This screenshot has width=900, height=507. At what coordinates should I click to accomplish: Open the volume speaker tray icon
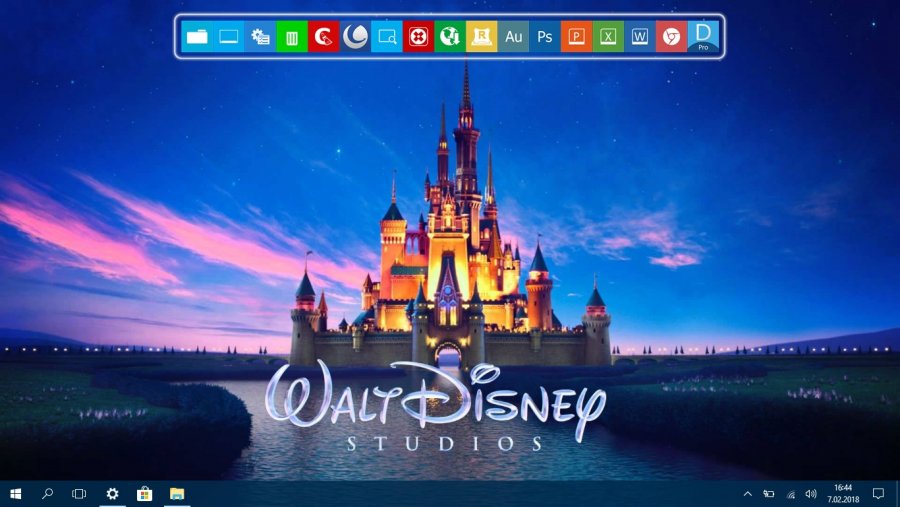[811, 494]
